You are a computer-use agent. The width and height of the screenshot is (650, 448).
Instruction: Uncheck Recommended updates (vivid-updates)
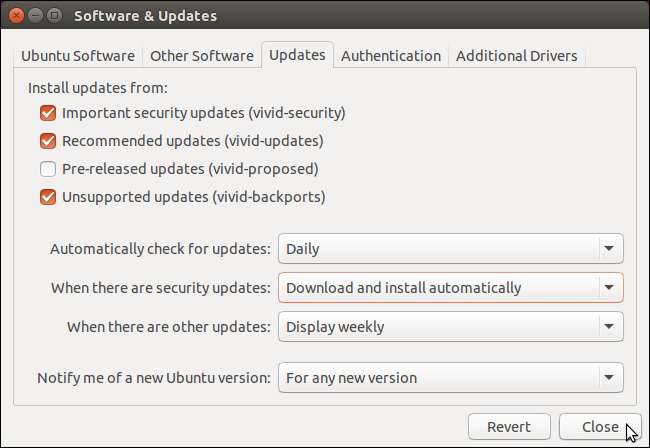click(x=48, y=141)
